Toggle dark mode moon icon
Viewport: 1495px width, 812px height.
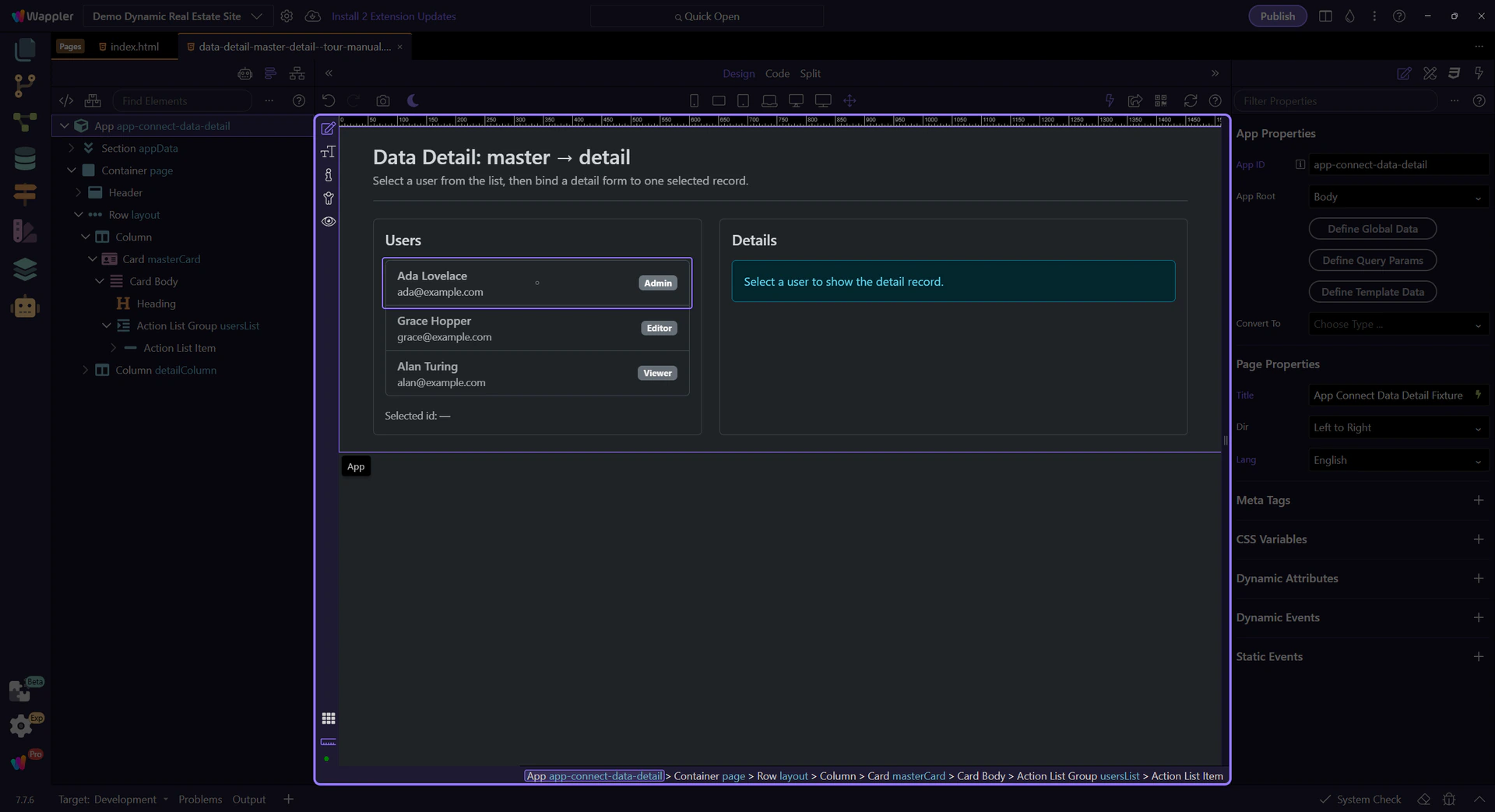pyautogui.click(x=413, y=101)
